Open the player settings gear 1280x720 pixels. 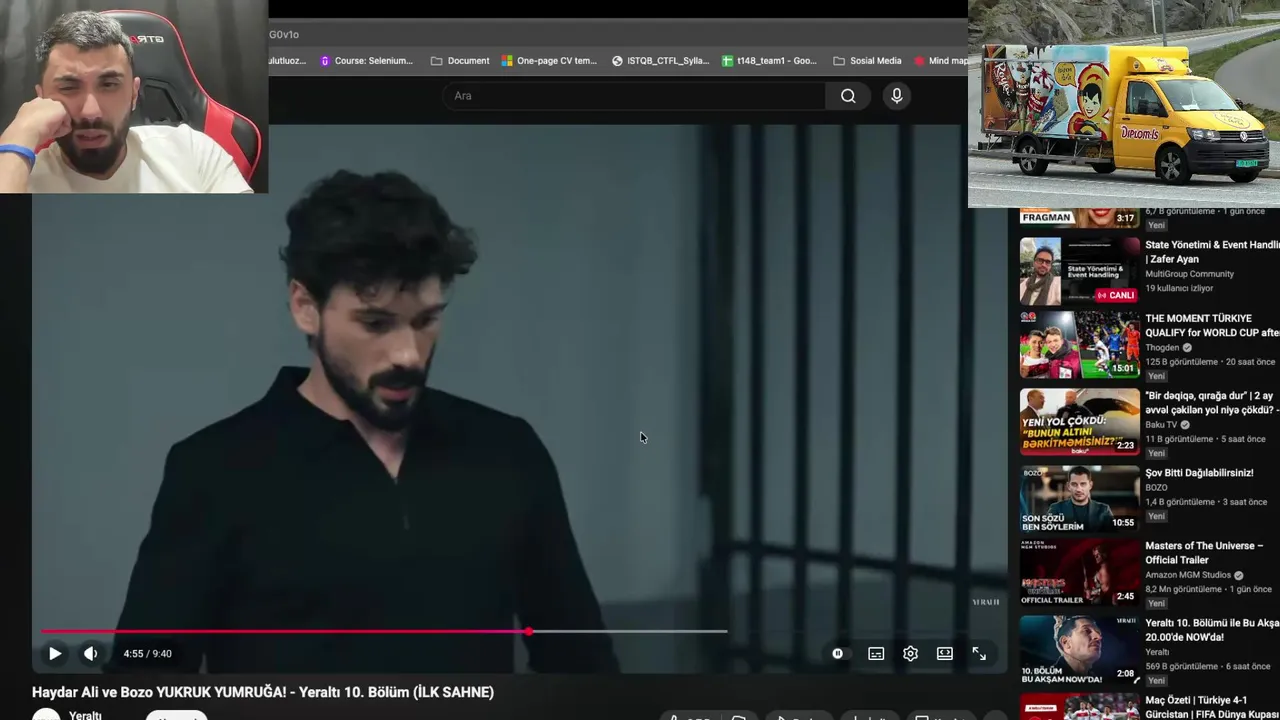pyautogui.click(x=910, y=654)
